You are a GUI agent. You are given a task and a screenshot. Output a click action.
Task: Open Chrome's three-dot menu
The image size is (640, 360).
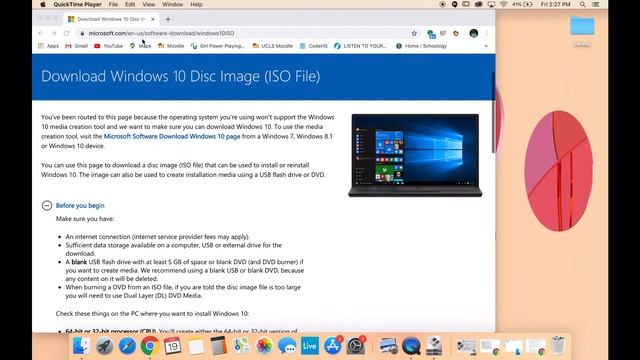pyautogui.click(x=487, y=33)
